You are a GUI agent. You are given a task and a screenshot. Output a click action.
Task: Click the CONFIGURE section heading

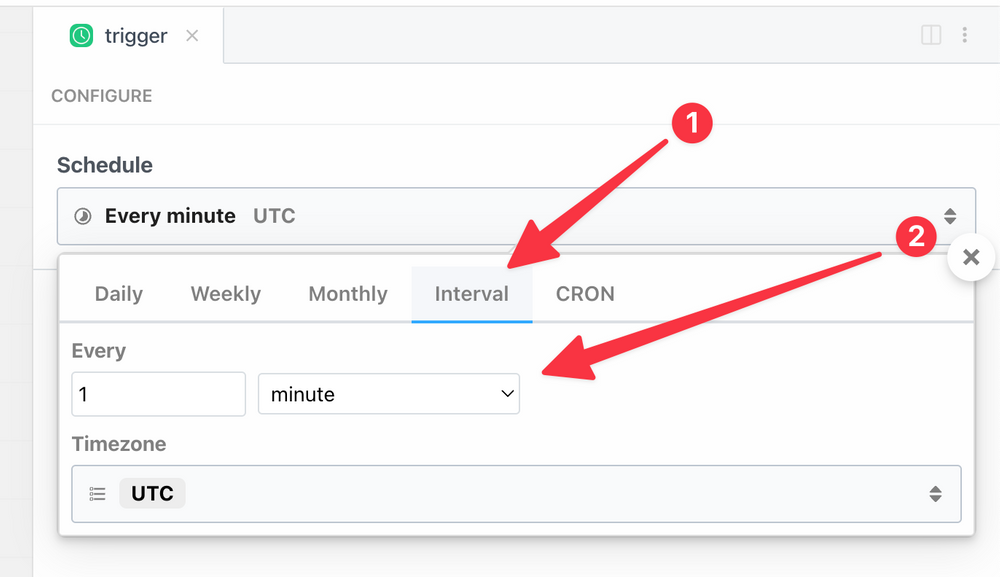[102, 96]
